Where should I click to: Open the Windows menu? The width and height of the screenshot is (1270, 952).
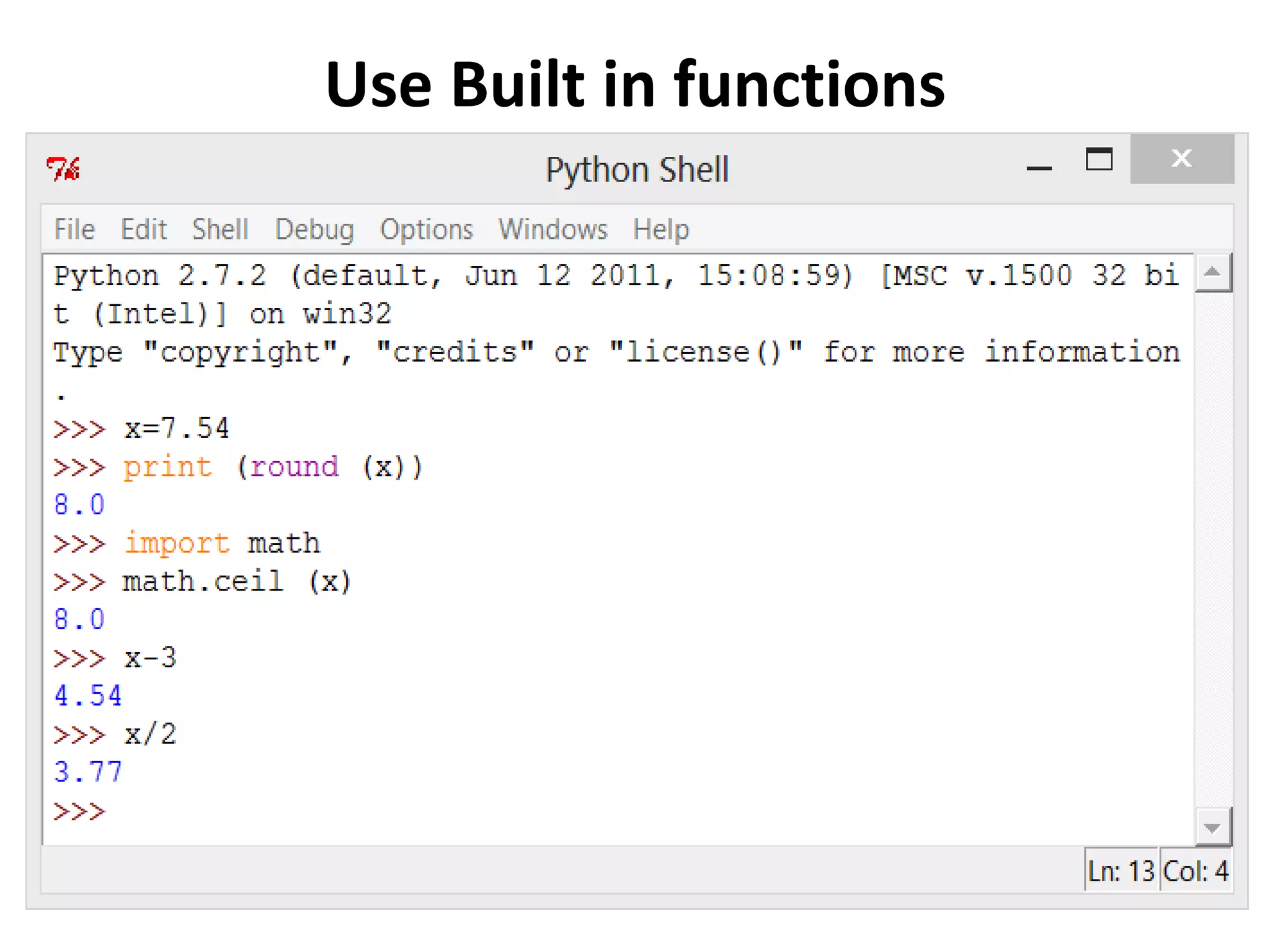click(x=553, y=229)
